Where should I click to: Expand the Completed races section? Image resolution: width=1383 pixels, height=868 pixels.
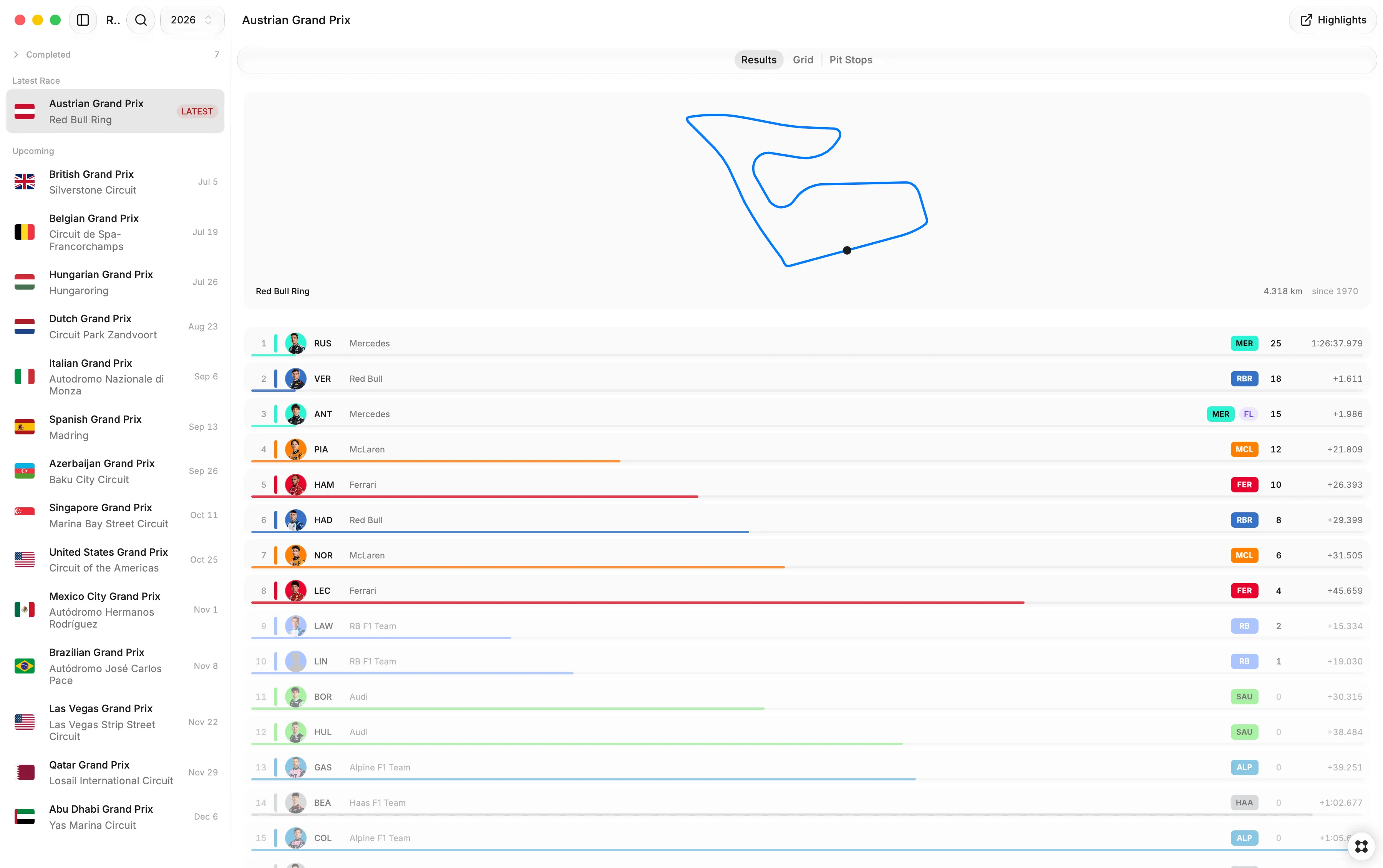(115, 55)
